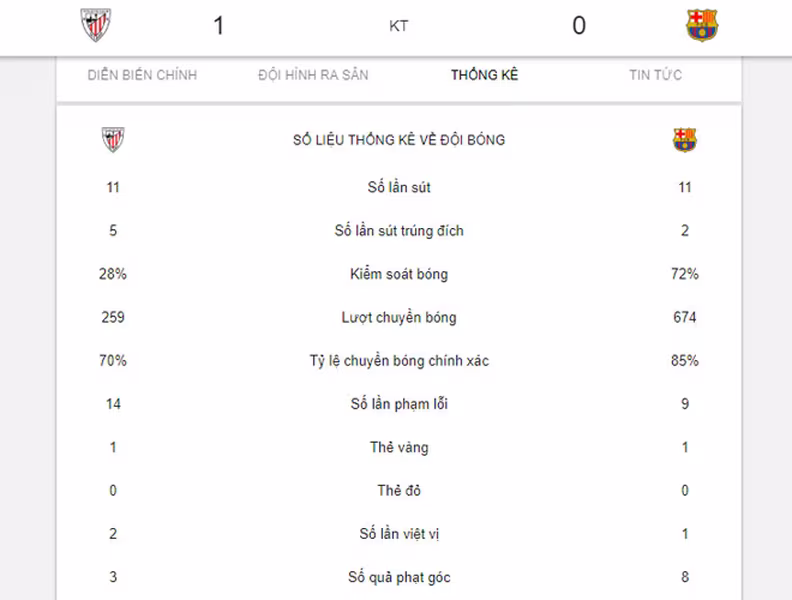Screen dimensions: 792x600
Task: Select the Kiểm soát bóng row label
Action: (x=399, y=274)
